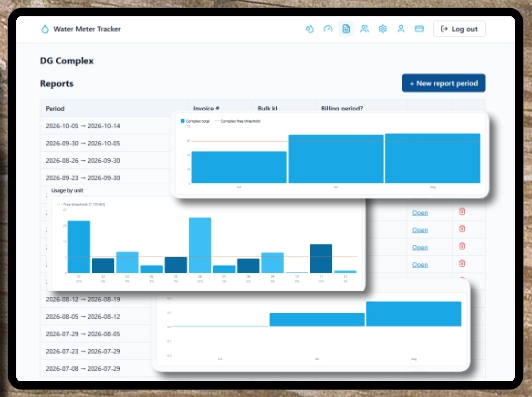Viewport: 532px width, 397px height.
Task: Click the water drop logo icon
Action: [45, 29]
